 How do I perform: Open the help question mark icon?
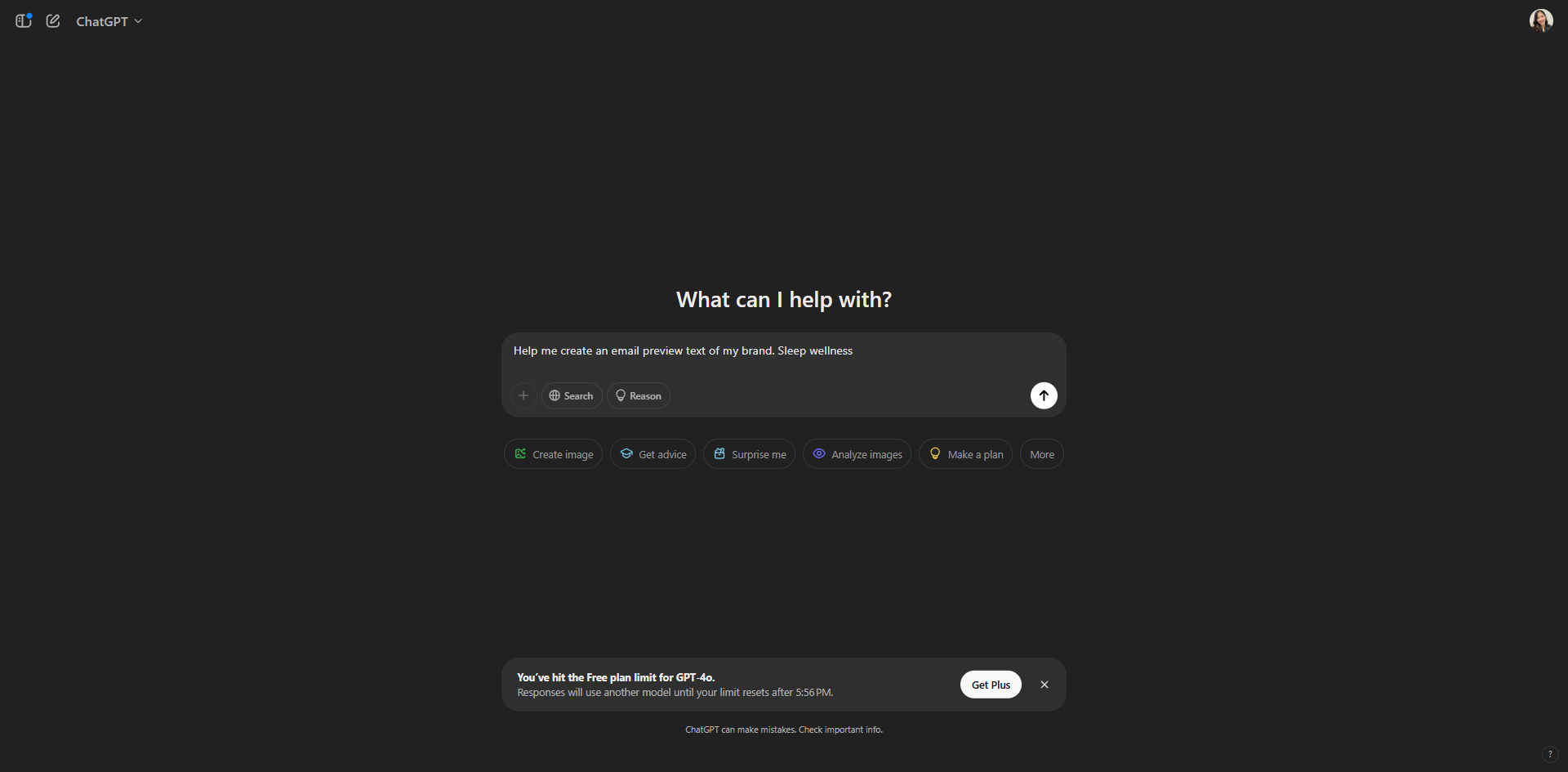[1549, 754]
